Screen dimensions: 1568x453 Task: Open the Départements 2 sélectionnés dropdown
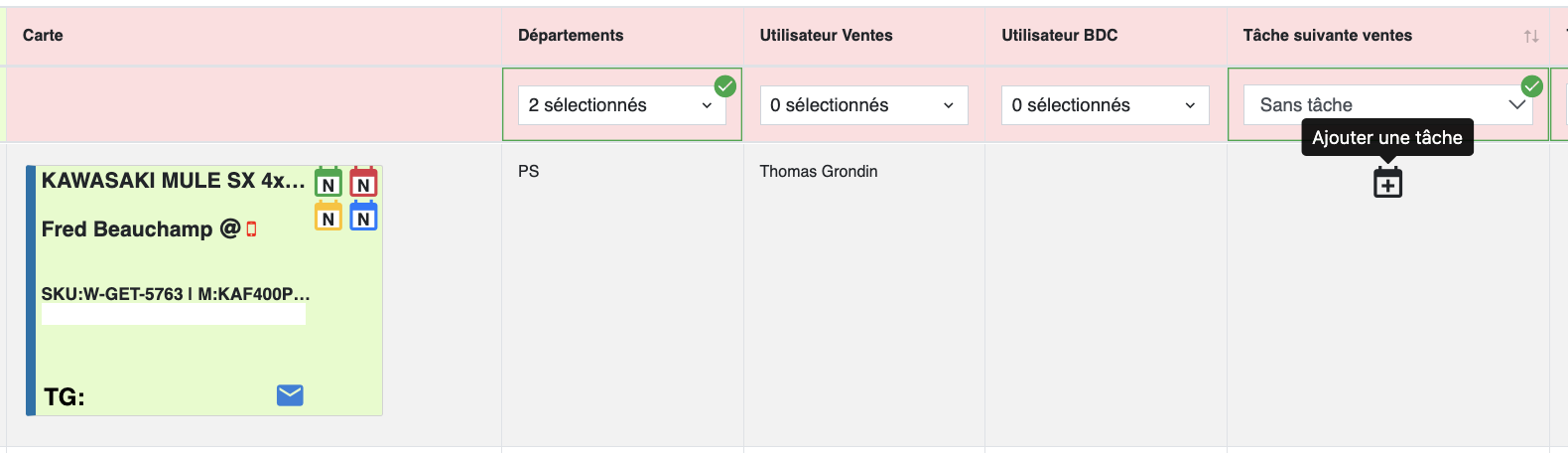[622, 105]
